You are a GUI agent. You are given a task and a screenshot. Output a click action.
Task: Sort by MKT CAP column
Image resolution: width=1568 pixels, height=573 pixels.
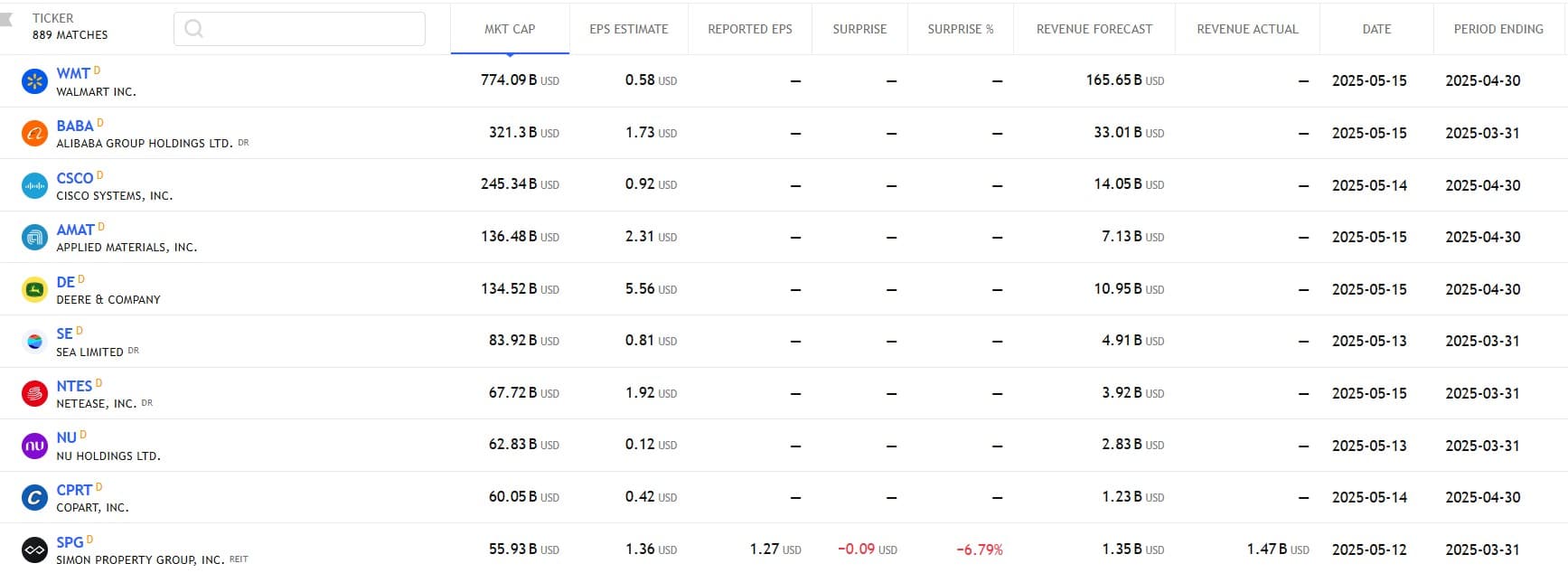510,29
